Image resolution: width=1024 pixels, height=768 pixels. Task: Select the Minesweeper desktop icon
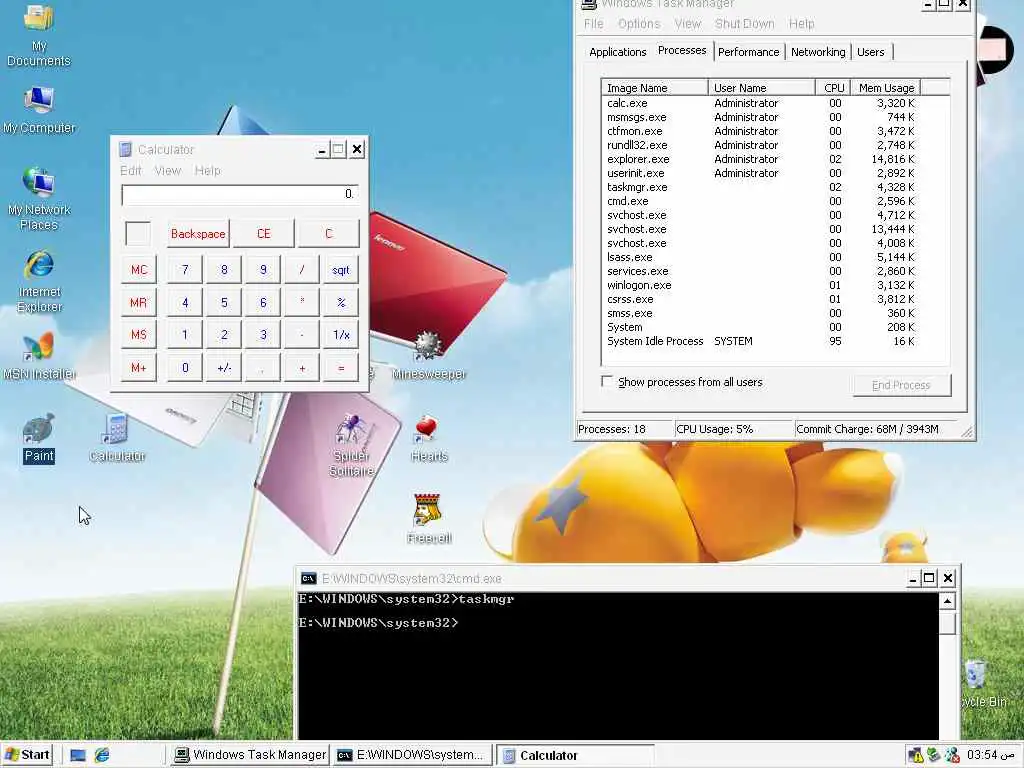(428, 357)
